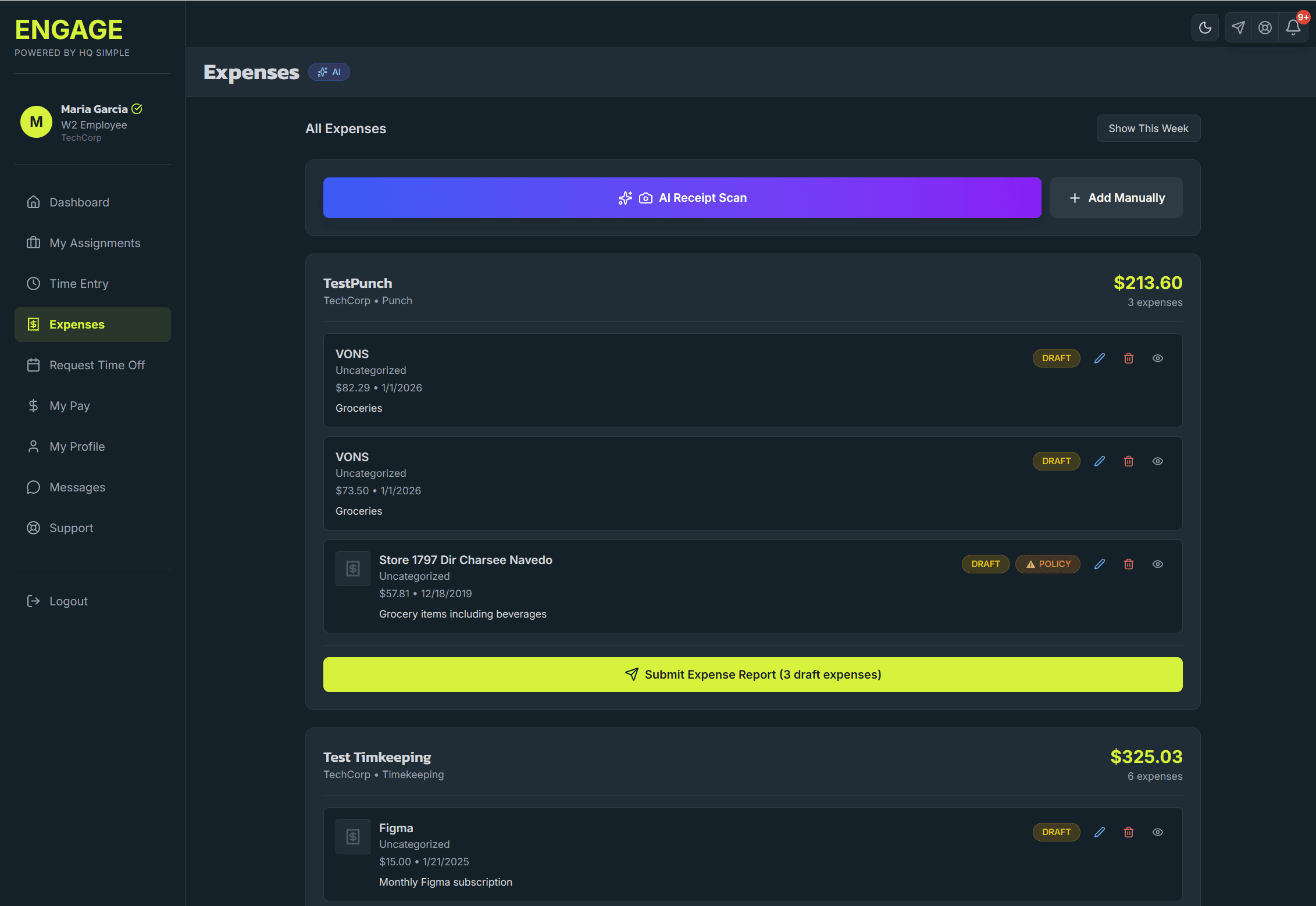Open My Pay in sidebar
The image size is (1316, 906).
pos(92,406)
